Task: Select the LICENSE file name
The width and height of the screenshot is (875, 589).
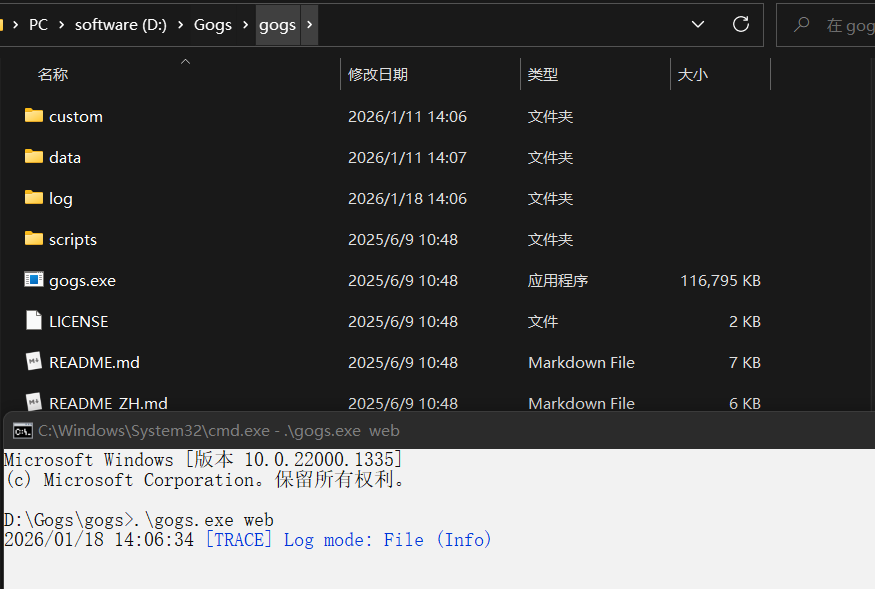Action: (79, 322)
